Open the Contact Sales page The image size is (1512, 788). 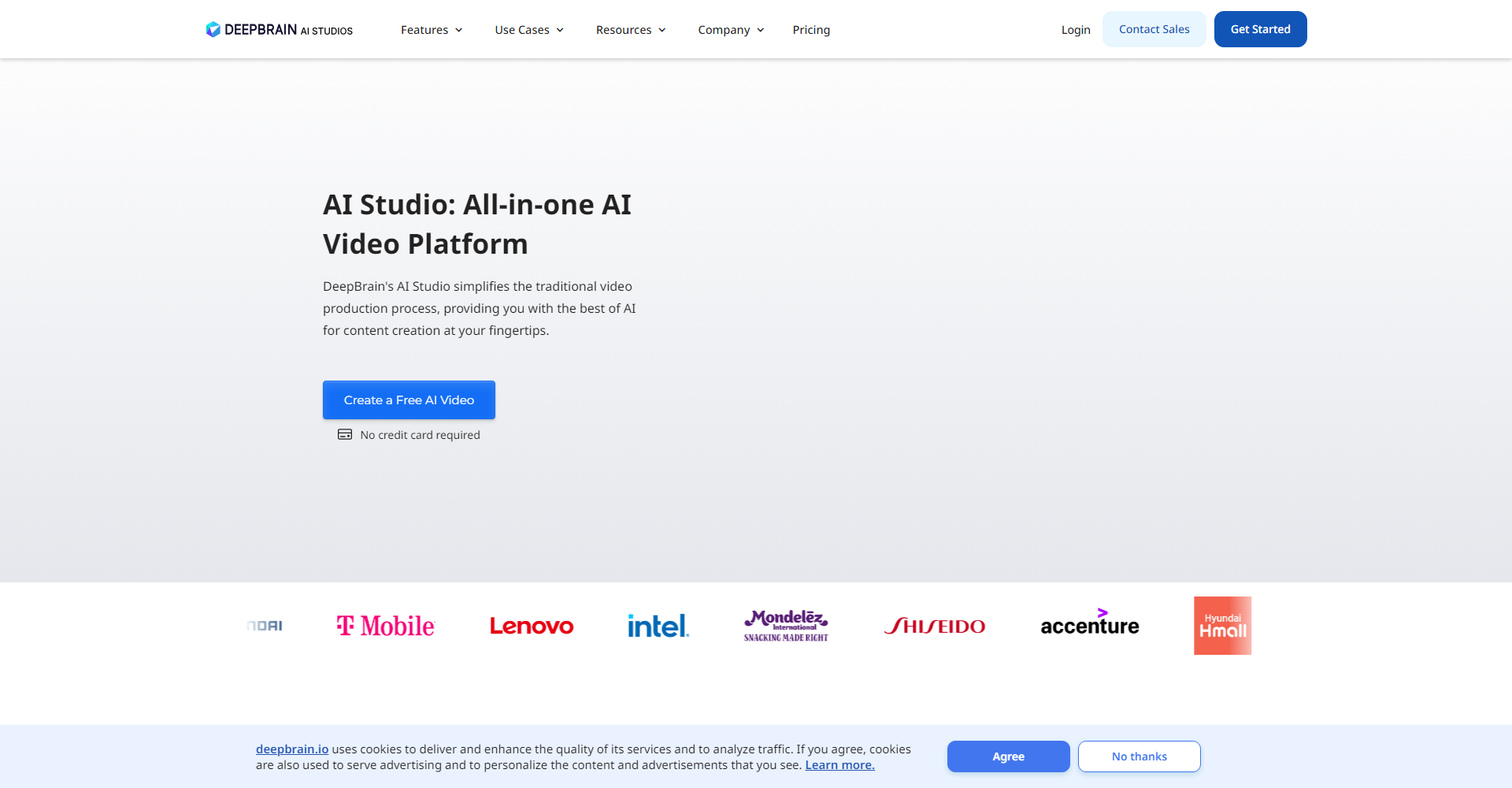point(1154,28)
